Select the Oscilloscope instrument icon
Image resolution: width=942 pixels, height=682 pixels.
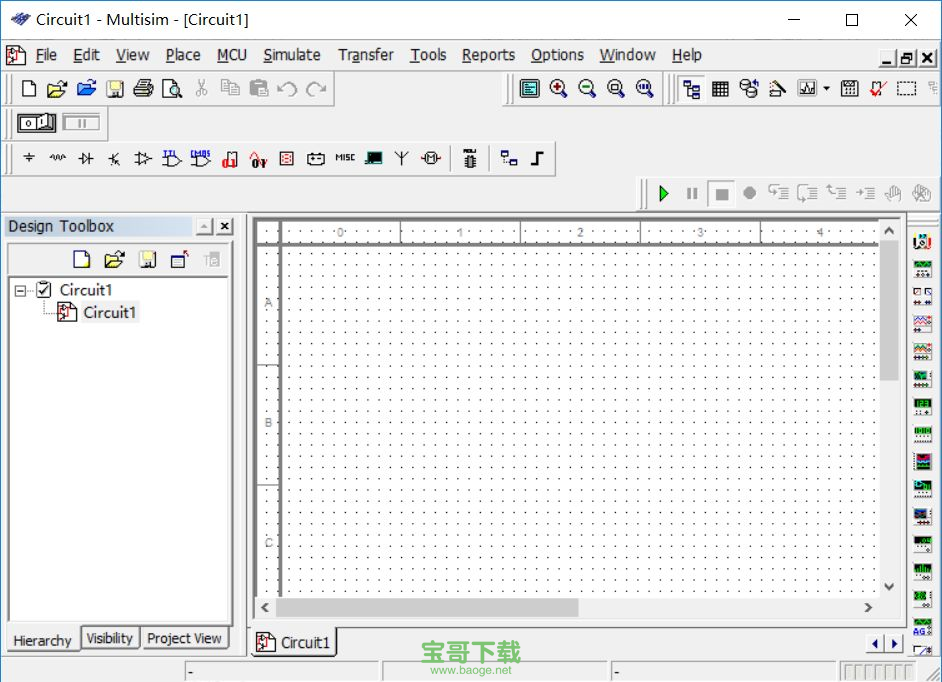point(922,323)
